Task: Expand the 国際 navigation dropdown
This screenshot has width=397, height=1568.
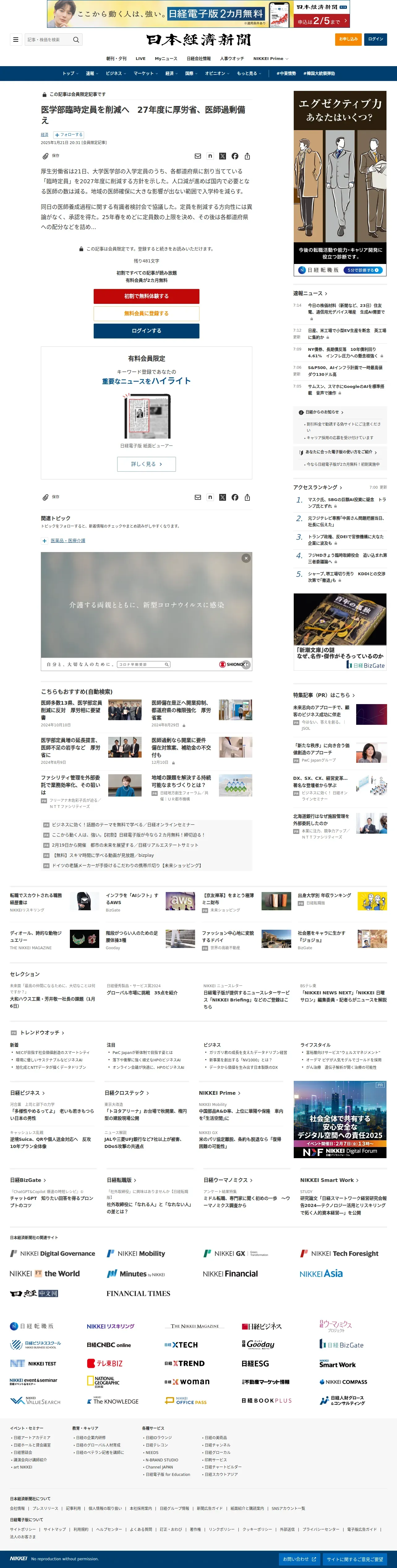Action: [x=191, y=73]
